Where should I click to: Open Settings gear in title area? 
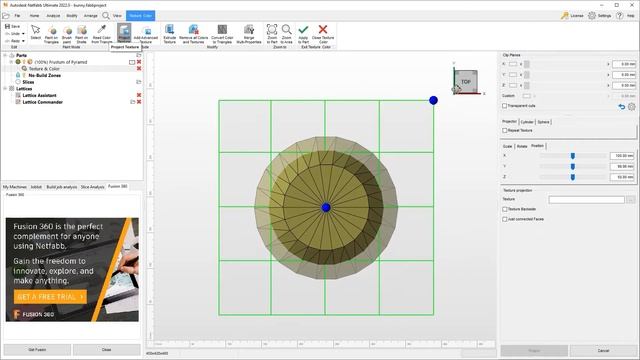click(592, 16)
